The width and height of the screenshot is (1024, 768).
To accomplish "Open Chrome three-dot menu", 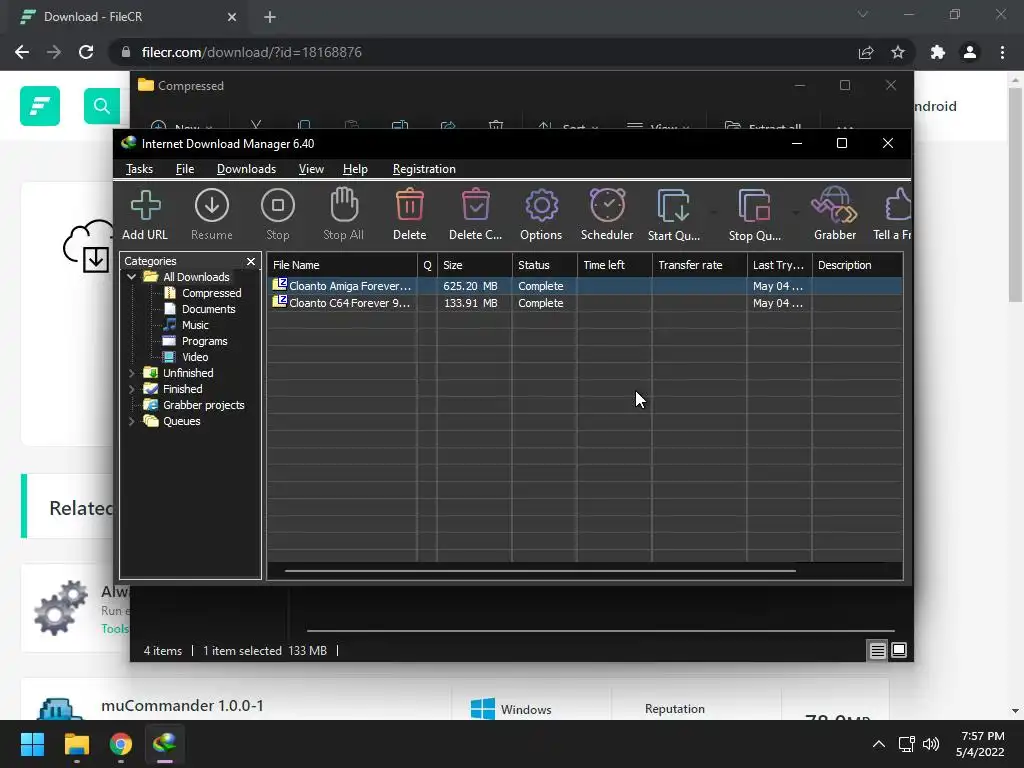I will pyautogui.click(x=1002, y=52).
